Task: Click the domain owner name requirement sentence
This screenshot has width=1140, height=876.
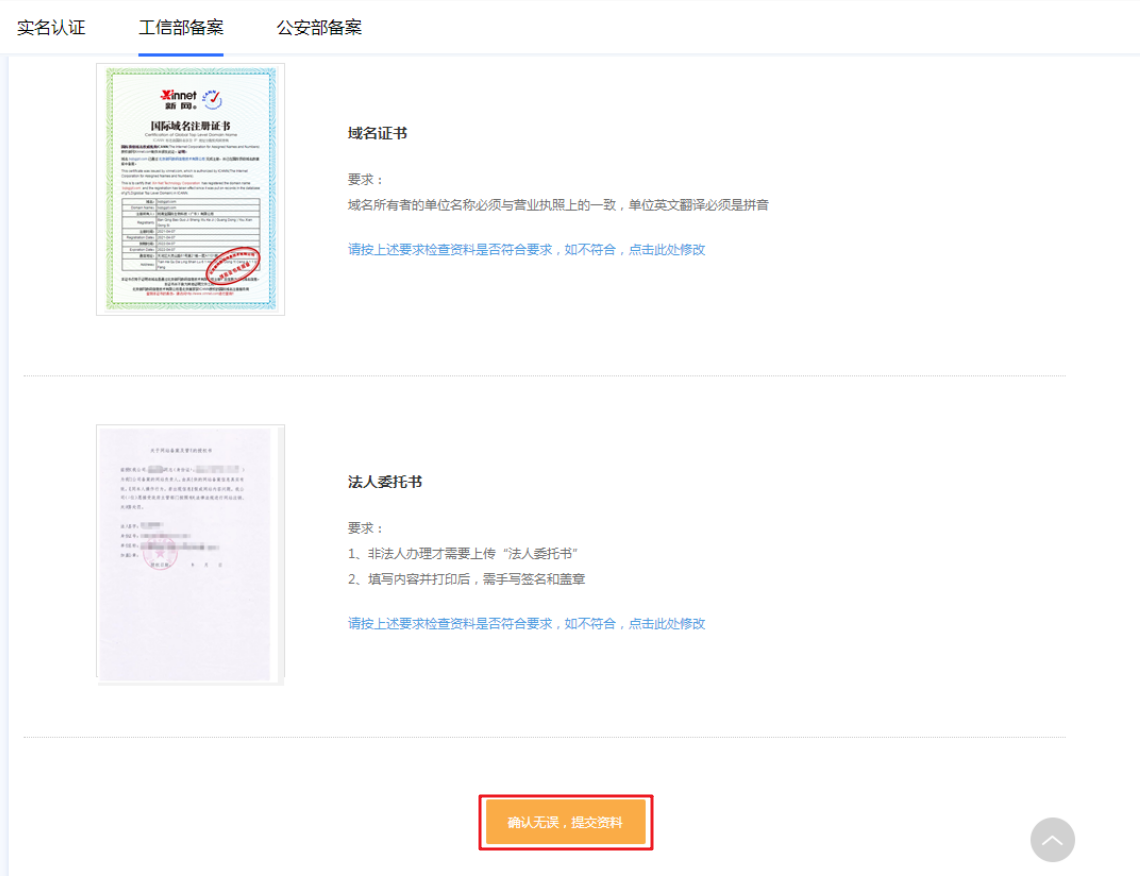Action: [x=558, y=205]
